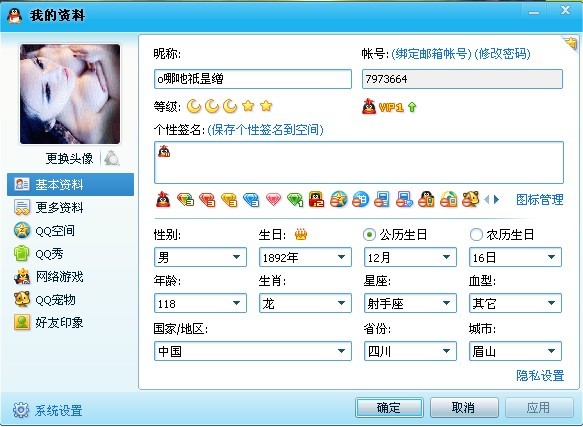
Task: Click into the 个性签名 text box
Action: point(359,163)
